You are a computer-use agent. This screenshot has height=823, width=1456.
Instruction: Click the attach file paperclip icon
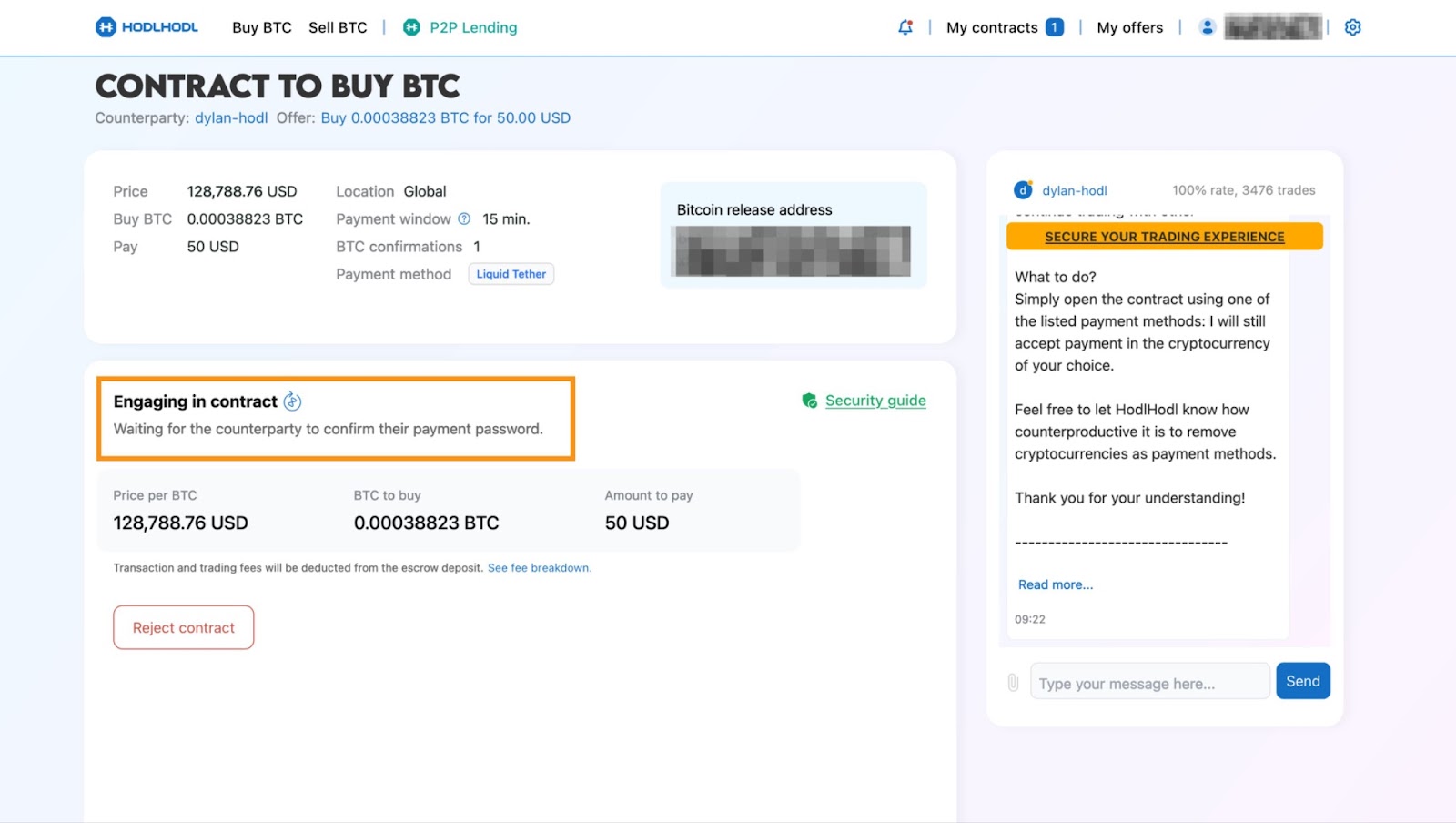coord(1013,682)
